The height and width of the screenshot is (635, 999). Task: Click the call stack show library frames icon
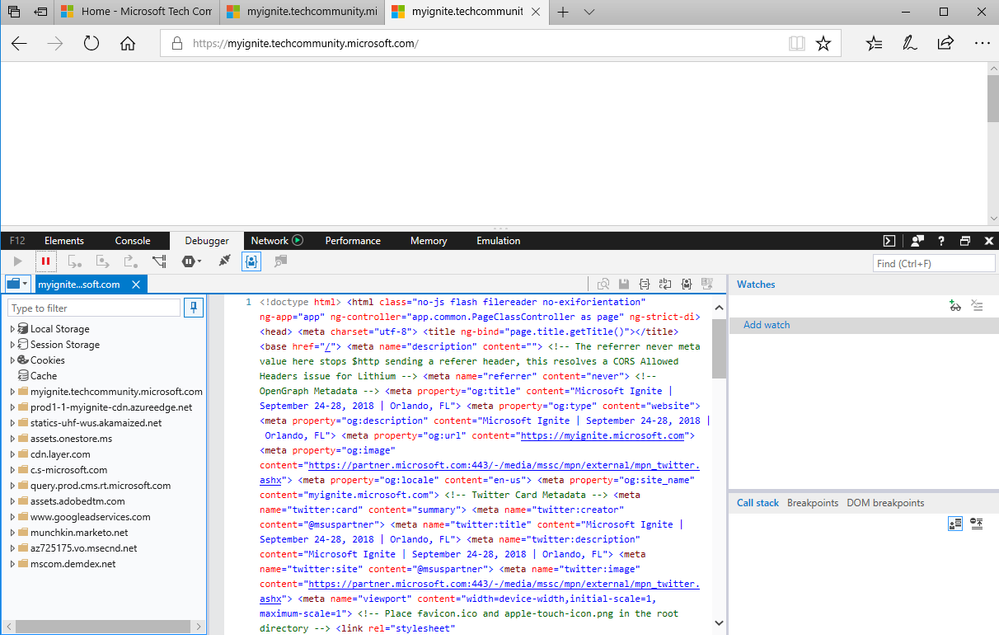(955, 524)
